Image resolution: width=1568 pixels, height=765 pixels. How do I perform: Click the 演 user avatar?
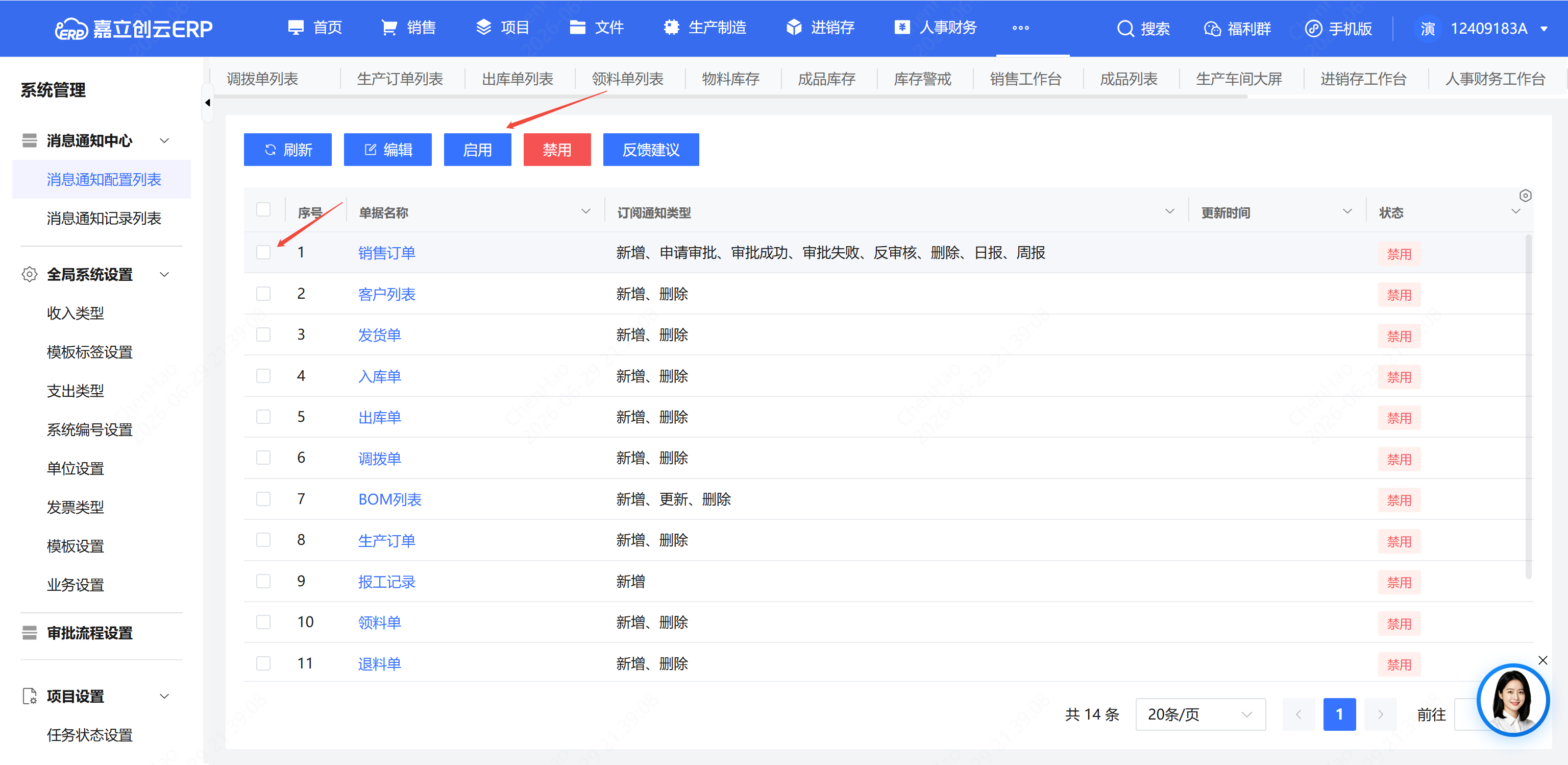point(1428,29)
